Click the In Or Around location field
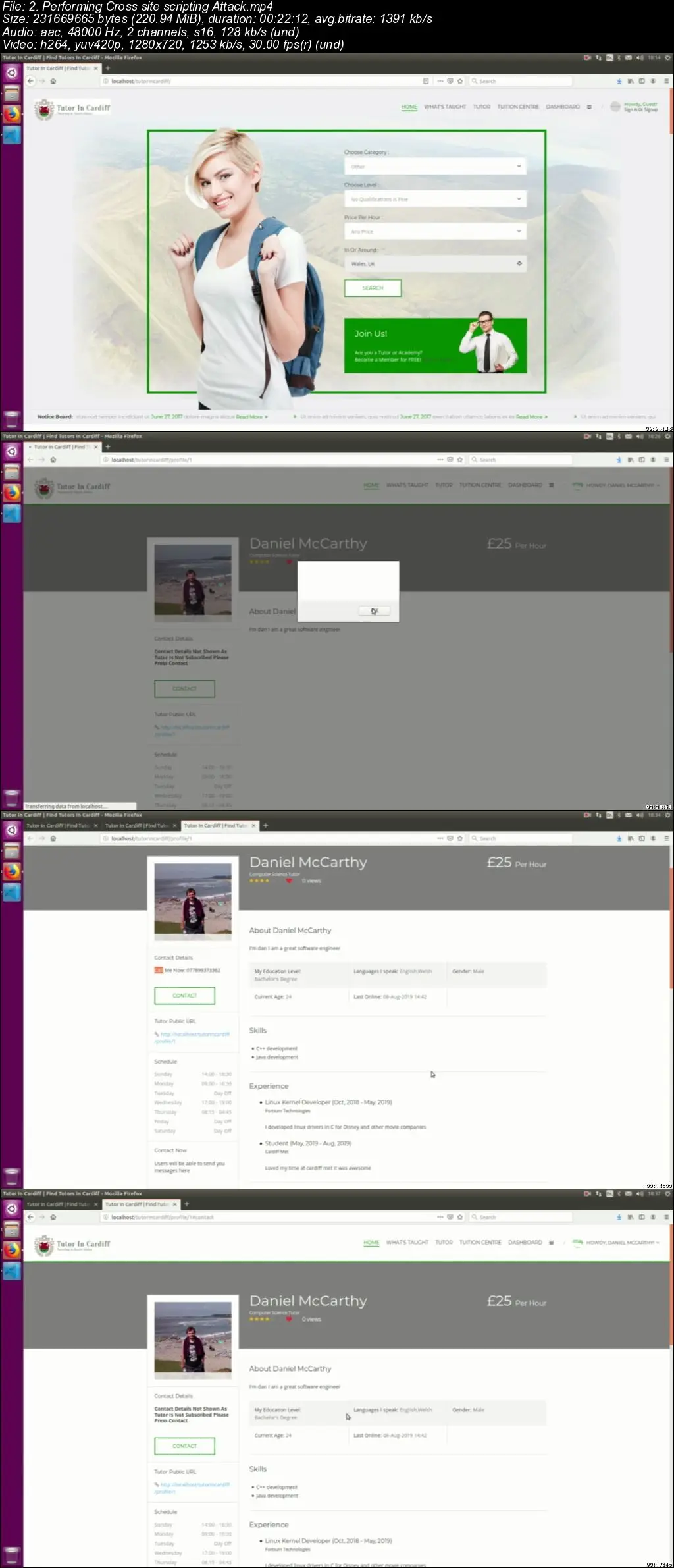 435,263
